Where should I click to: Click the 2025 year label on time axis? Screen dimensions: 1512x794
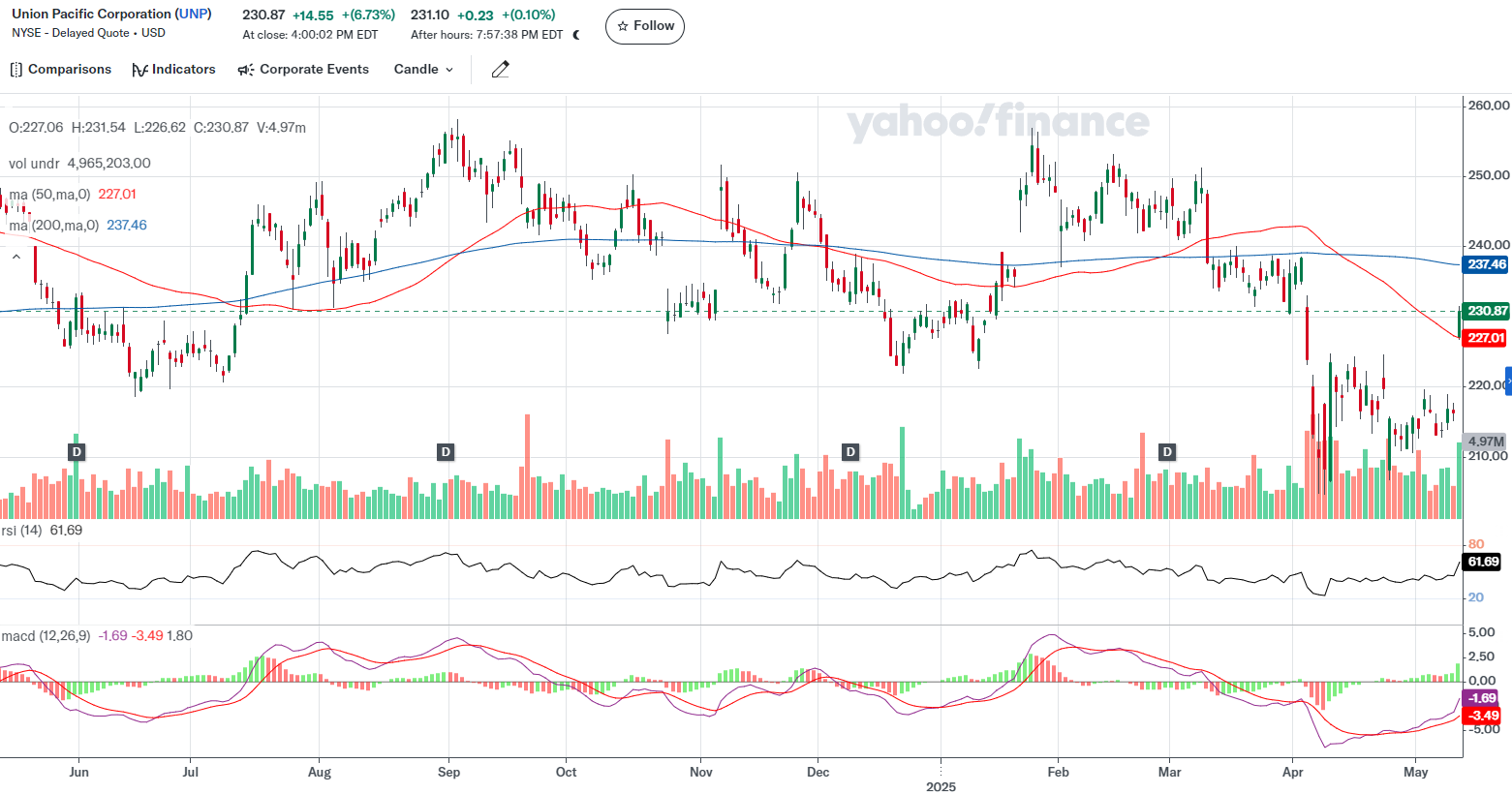(x=941, y=786)
